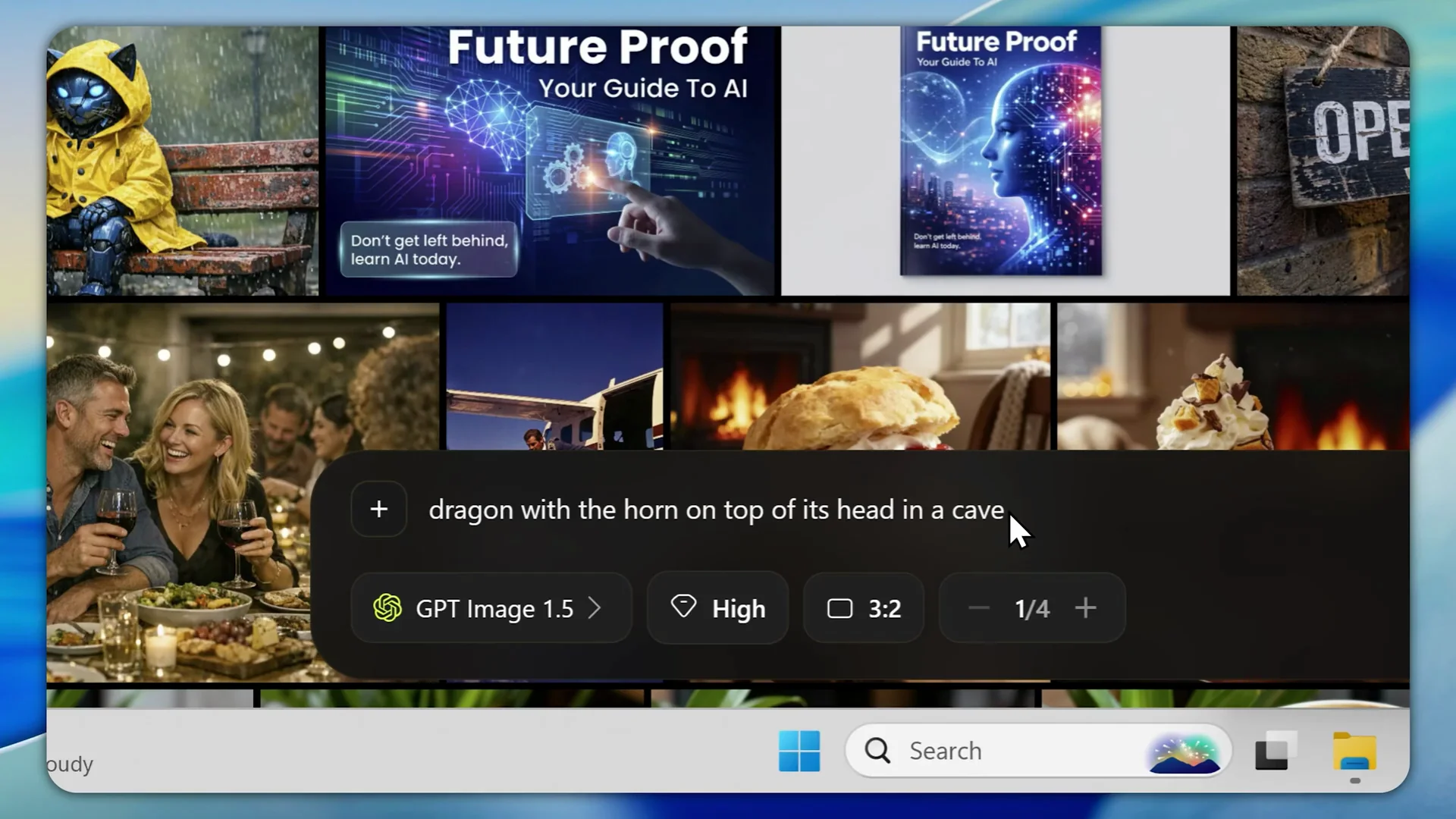This screenshot has width=1456, height=819.
Task: Open the whipped cream dessert image
Action: click(x=1228, y=379)
